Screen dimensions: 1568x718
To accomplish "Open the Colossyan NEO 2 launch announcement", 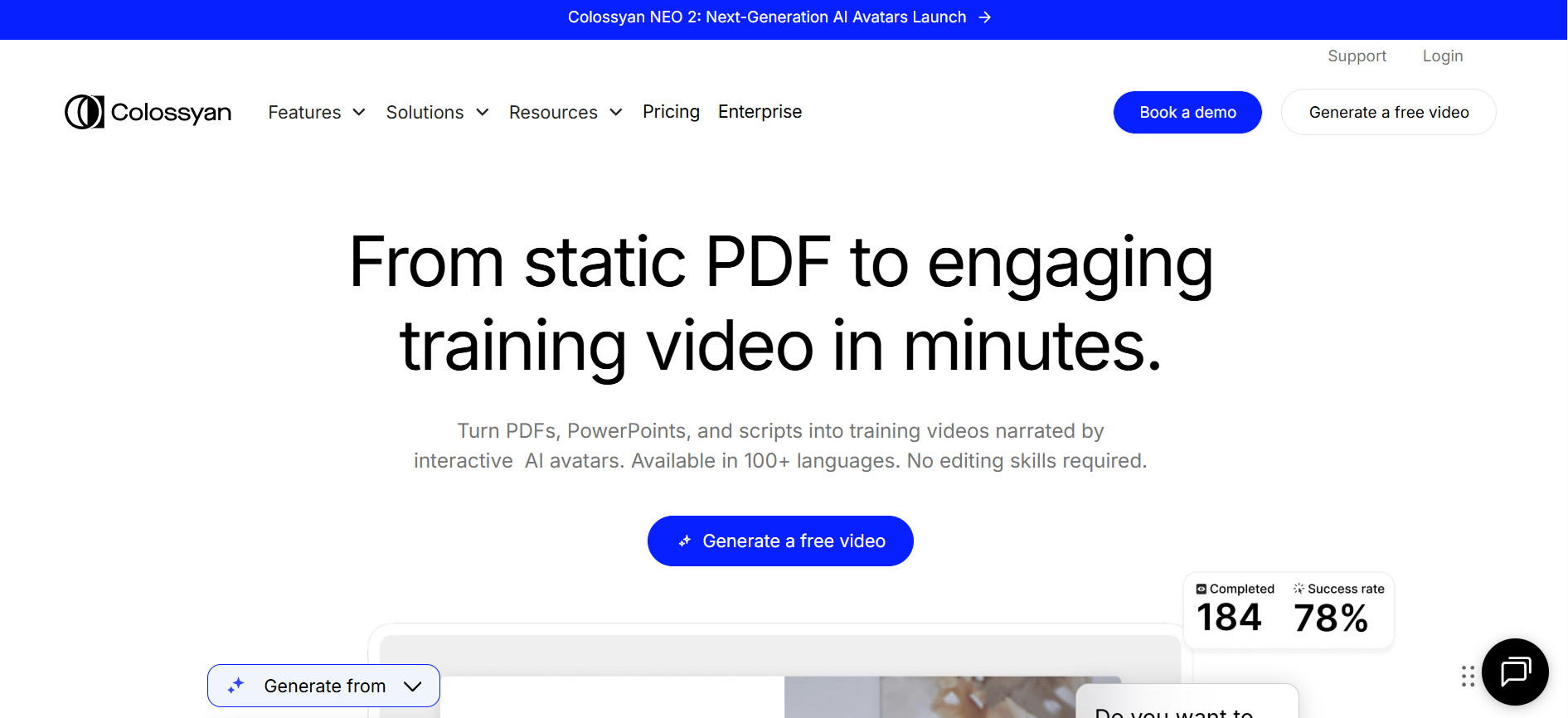I will [x=779, y=17].
